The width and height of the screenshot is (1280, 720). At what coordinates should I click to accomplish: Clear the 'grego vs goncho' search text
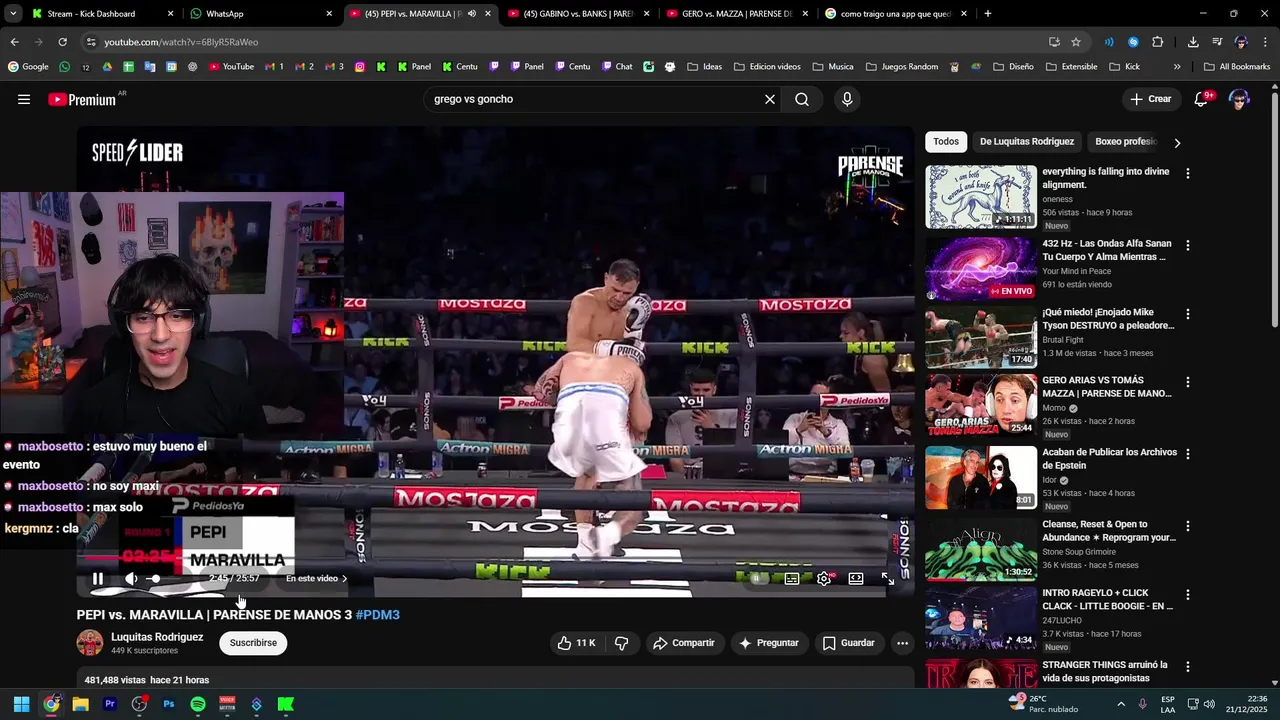coord(770,99)
